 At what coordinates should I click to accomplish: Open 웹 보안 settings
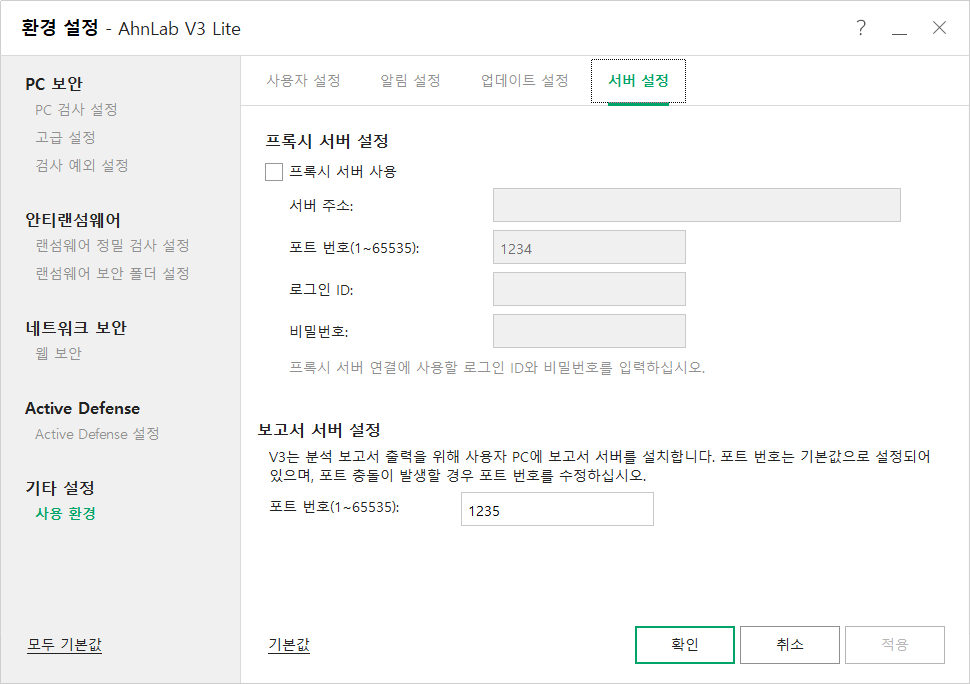(59, 353)
